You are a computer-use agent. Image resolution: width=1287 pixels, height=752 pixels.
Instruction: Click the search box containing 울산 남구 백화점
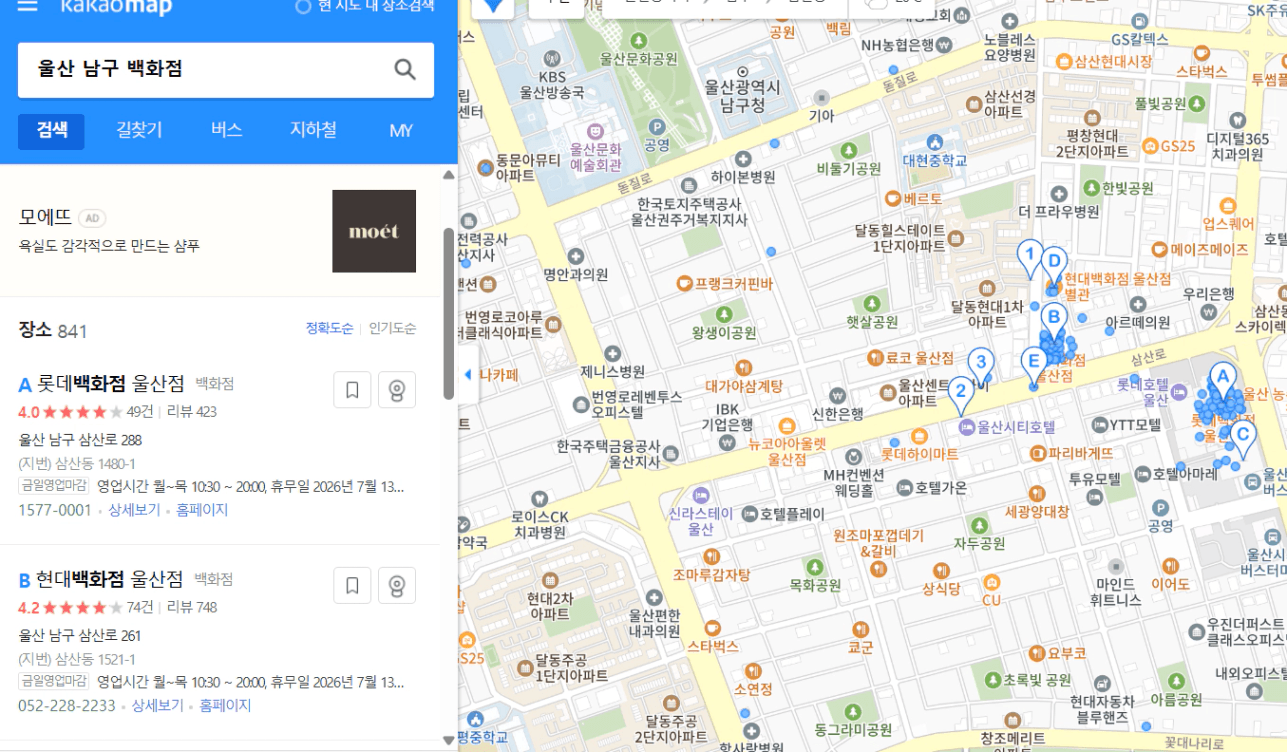[x=226, y=70]
